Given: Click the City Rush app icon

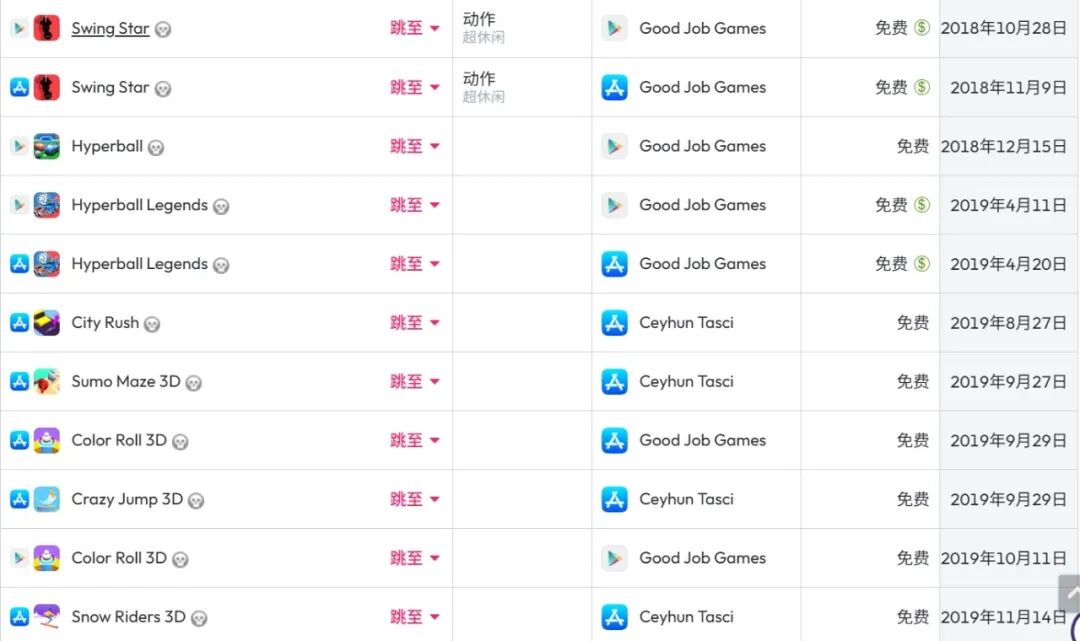Looking at the screenshot, I should coord(47,322).
